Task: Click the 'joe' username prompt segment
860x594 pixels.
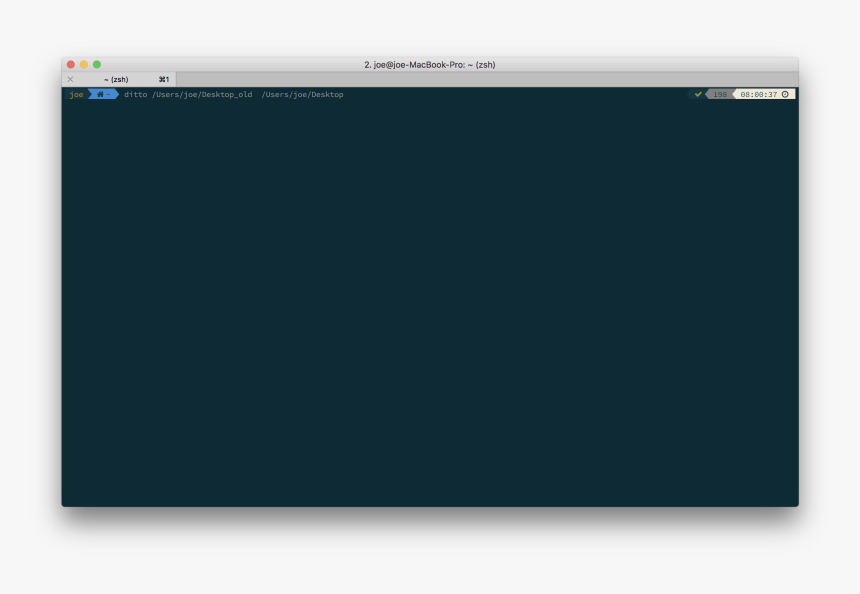Action: click(76, 94)
